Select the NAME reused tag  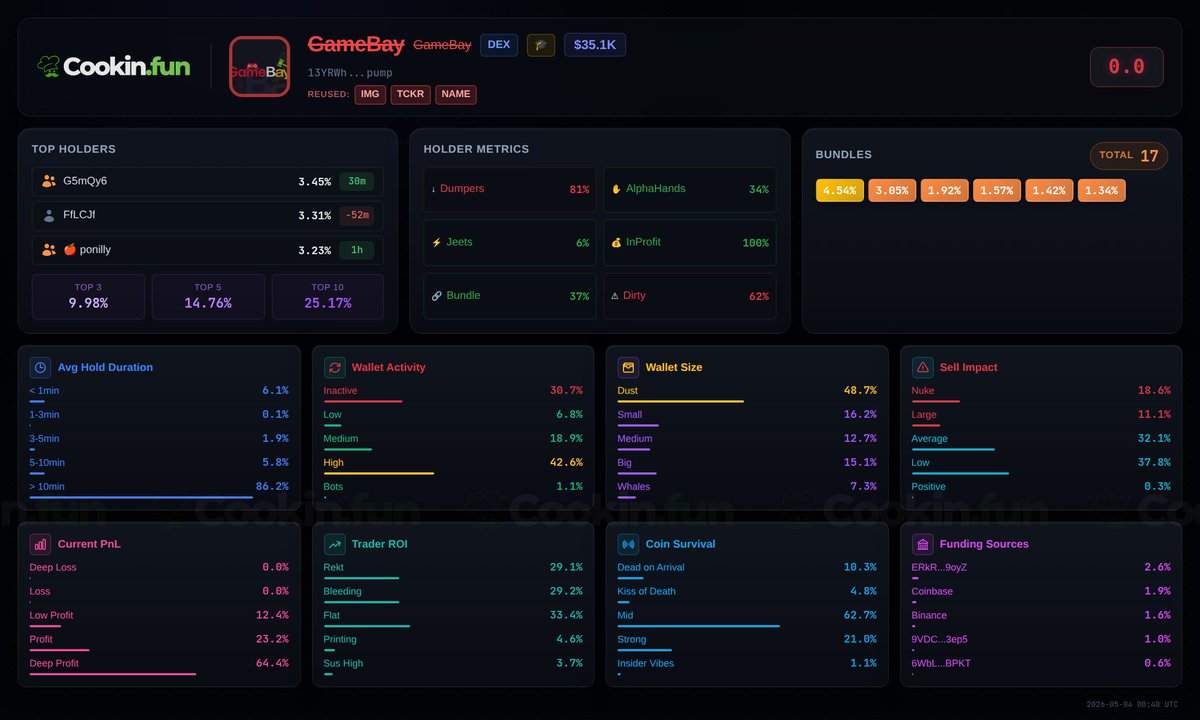(456, 94)
